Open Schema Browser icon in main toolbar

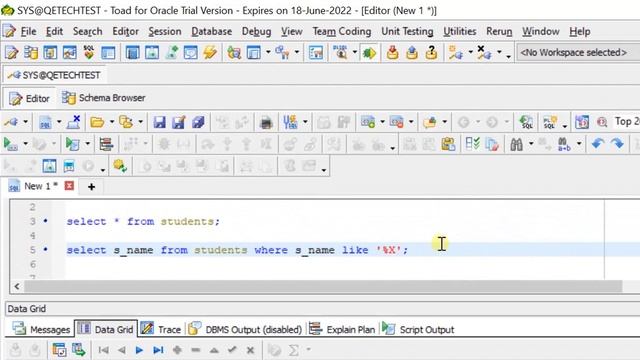pyautogui.click(x=31, y=53)
